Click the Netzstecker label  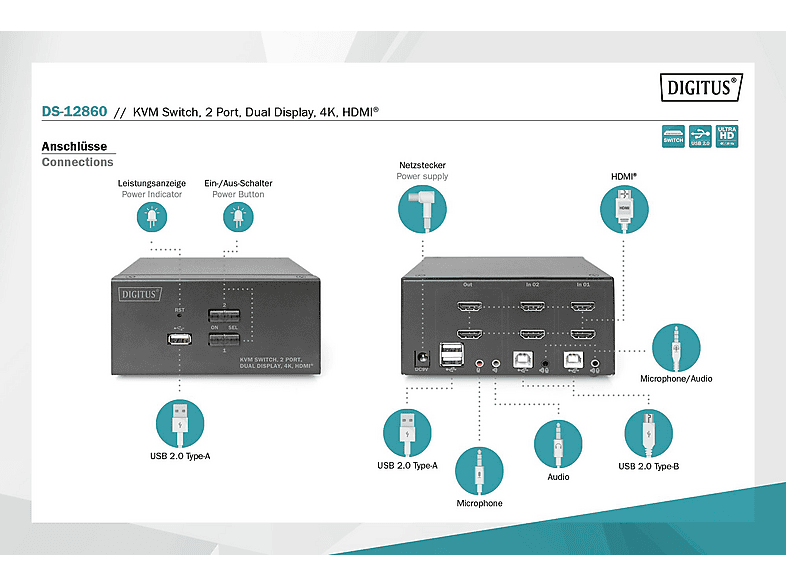(423, 165)
